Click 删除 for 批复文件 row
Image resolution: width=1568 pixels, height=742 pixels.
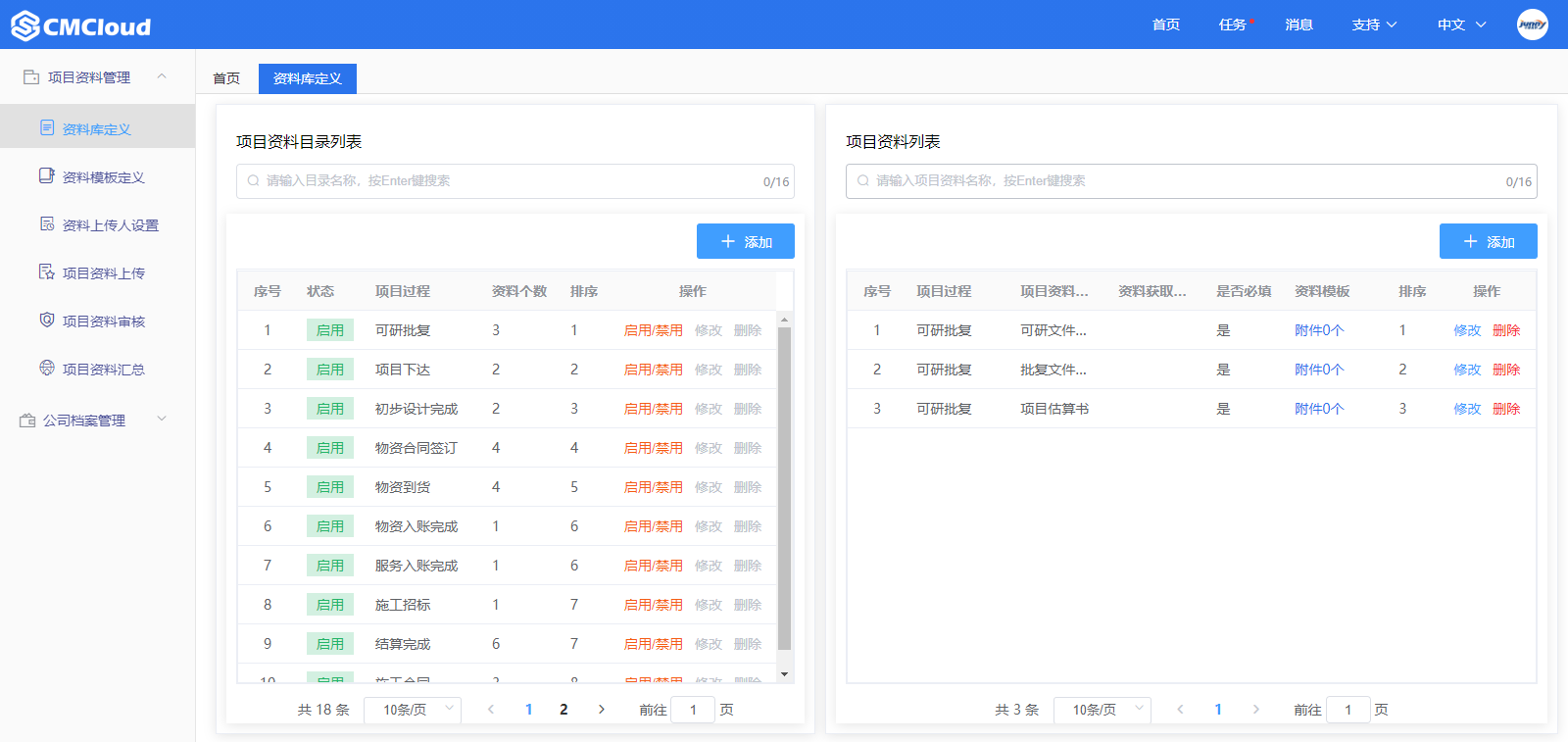pyautogui.click(x=1506, y=370)
